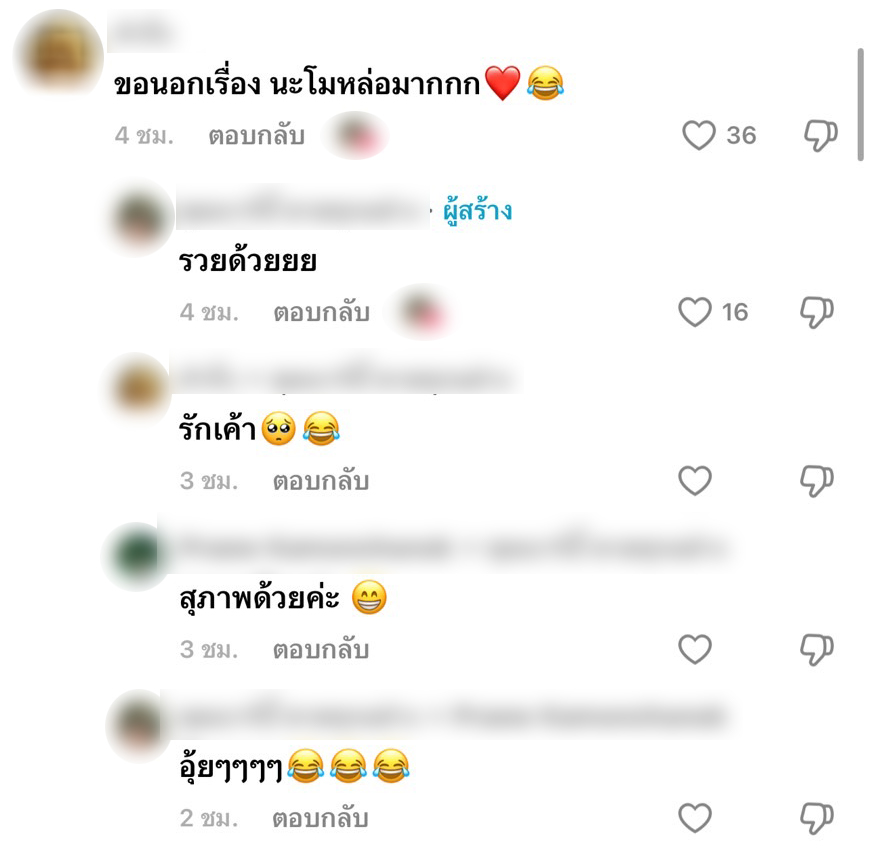Click the comments scrollbar on the right
Image resolution: width=870 pixels, height=867 pixels.
pos(861,104)
